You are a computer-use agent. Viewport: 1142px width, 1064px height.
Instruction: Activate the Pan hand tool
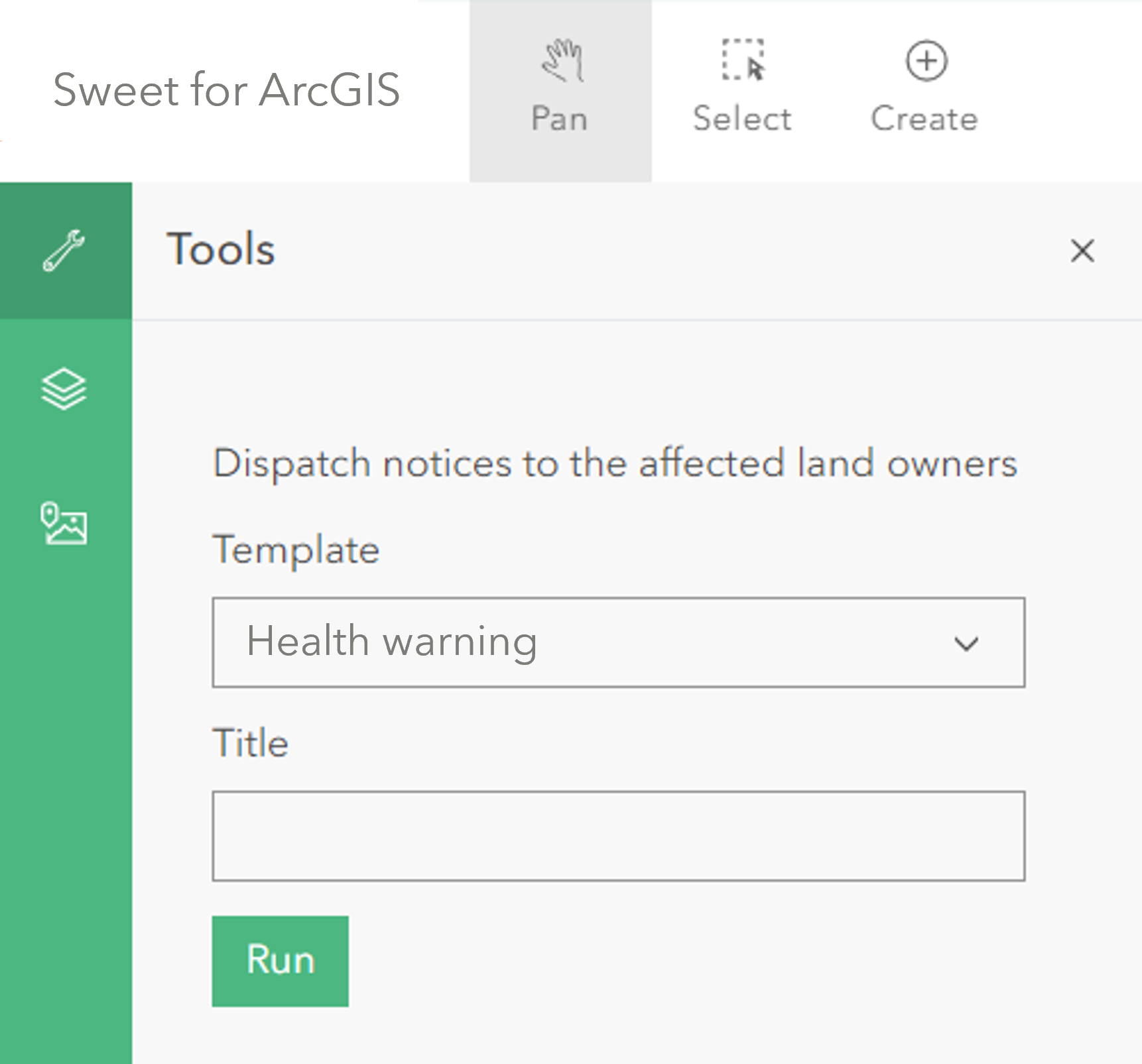tap(560, 91)
